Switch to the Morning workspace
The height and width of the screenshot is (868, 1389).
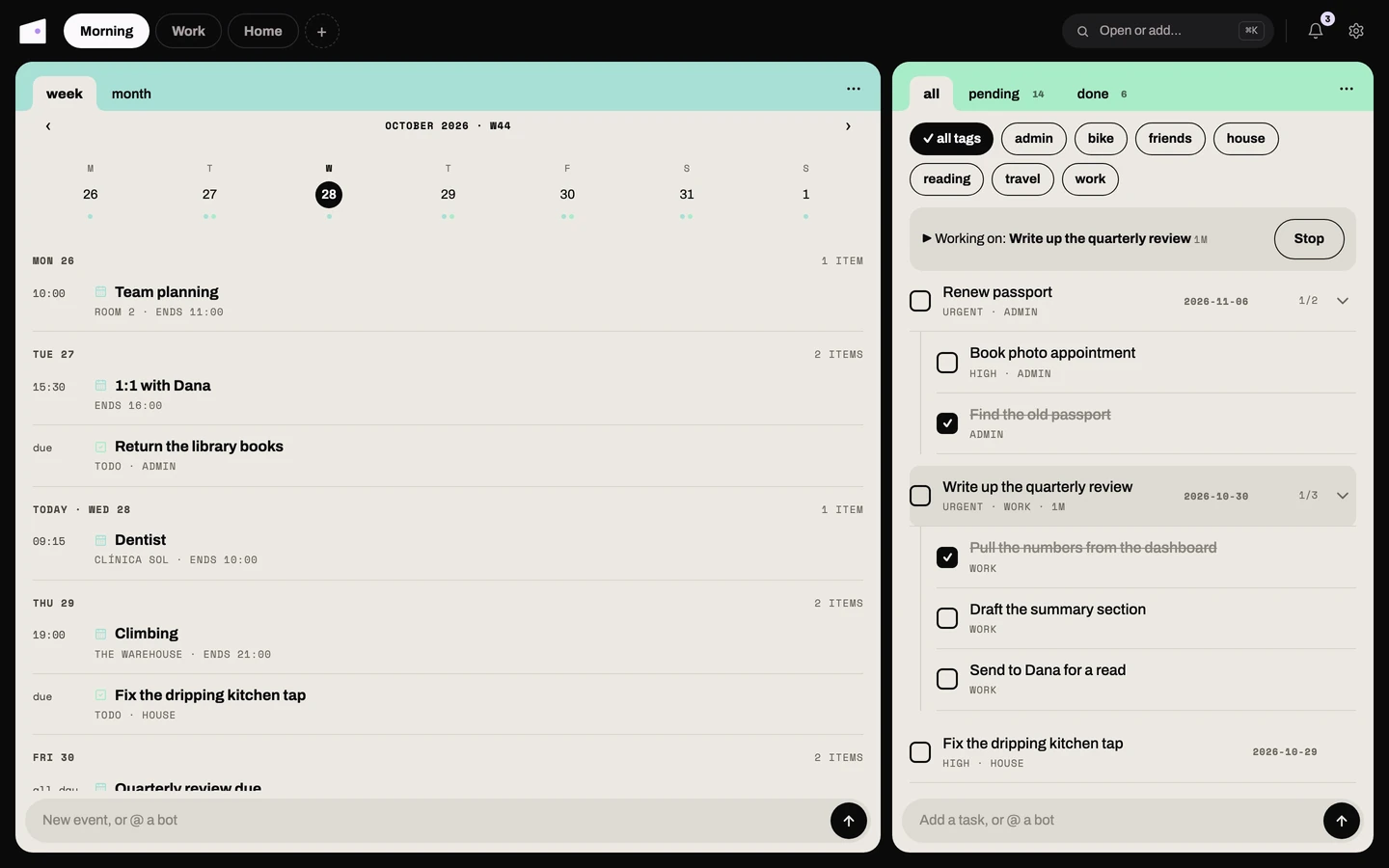[x=106, y=31]
